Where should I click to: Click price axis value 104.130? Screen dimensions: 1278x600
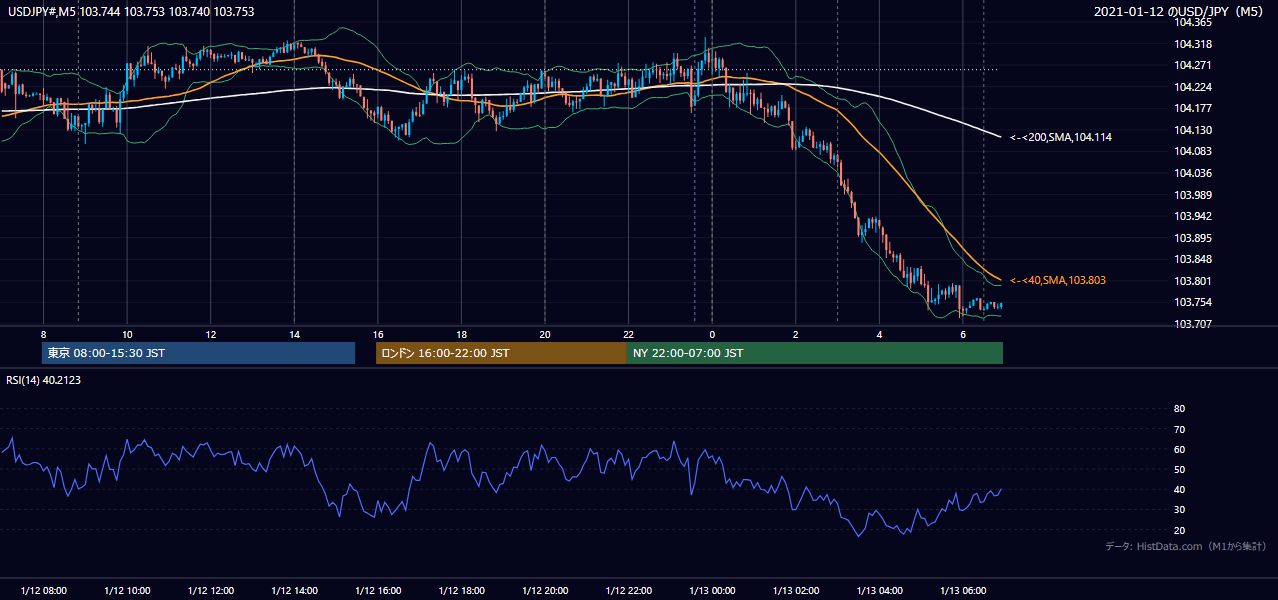(1193, 130)
